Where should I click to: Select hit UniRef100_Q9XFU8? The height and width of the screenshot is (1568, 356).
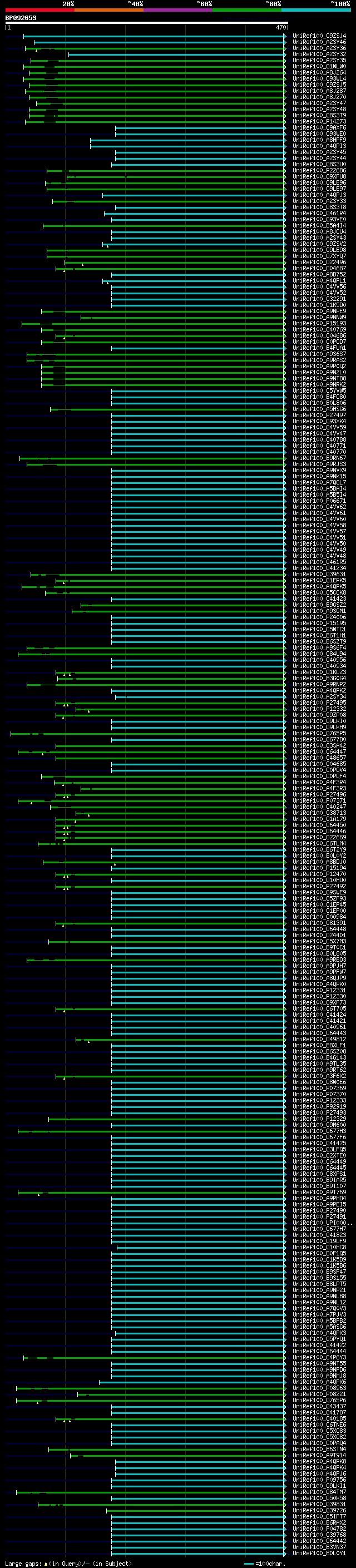click(319, 176)
